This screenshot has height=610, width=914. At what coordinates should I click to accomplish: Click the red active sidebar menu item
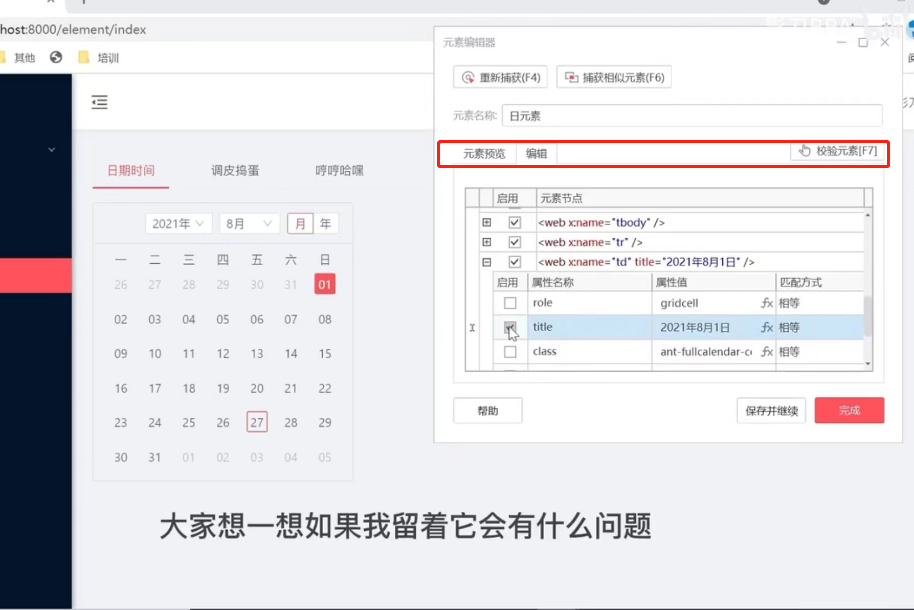coord(36,275)
